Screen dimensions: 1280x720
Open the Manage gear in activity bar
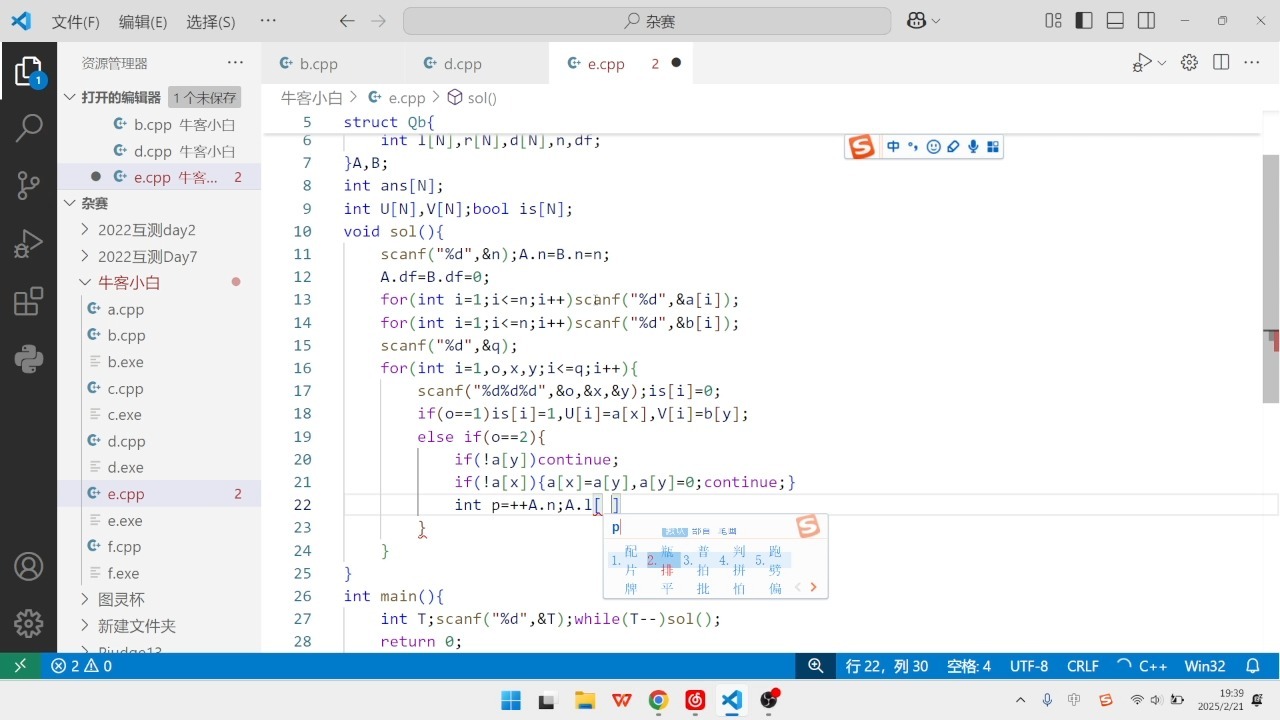pos(28,623)
